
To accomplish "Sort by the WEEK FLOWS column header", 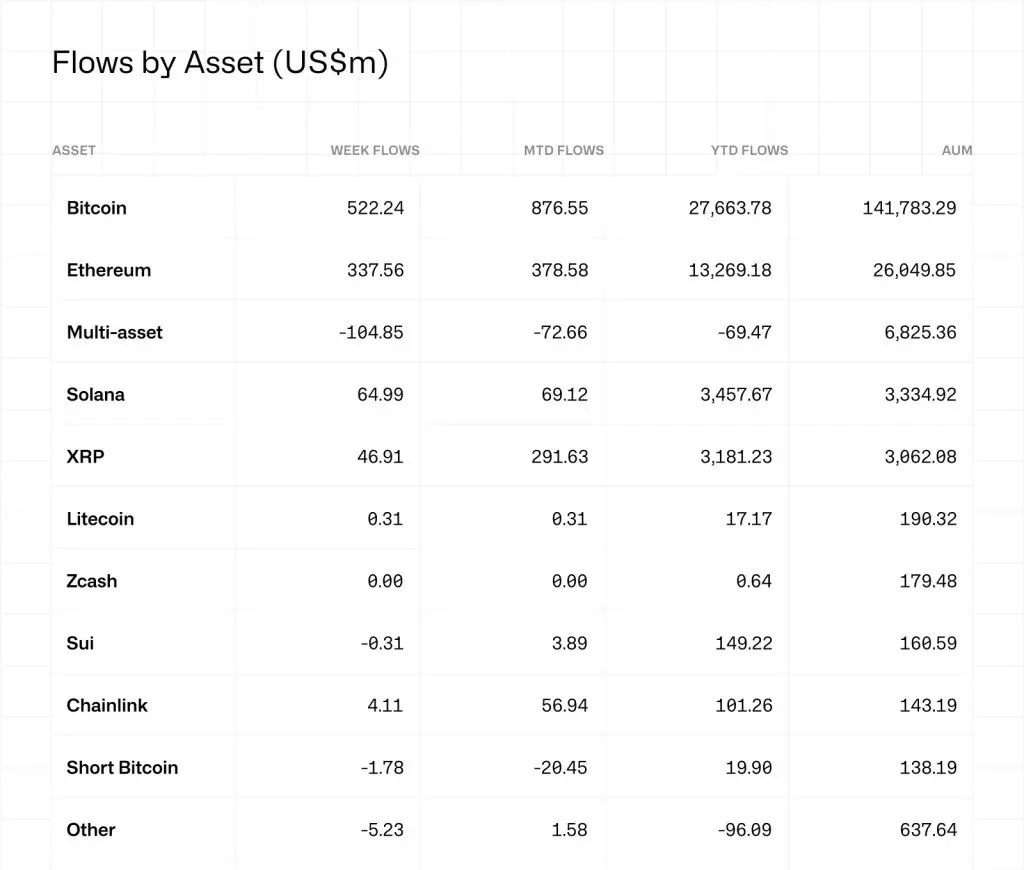I will coord(375,151).
